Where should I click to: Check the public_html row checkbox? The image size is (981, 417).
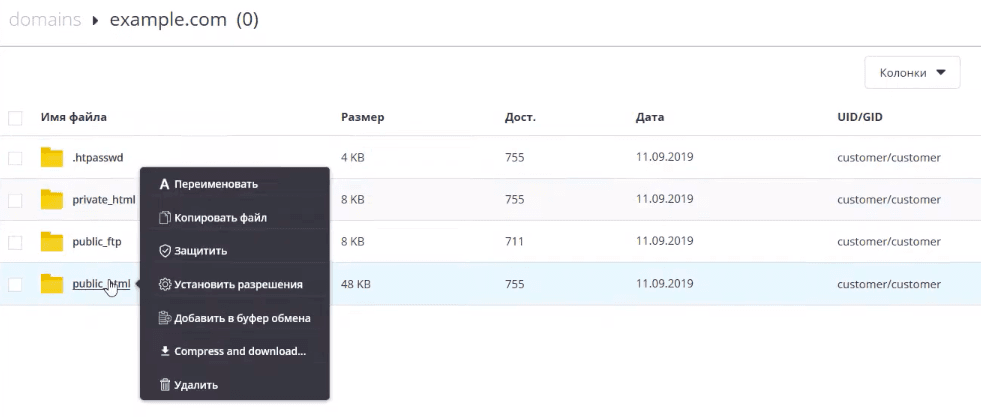click(x=15, y=284)
